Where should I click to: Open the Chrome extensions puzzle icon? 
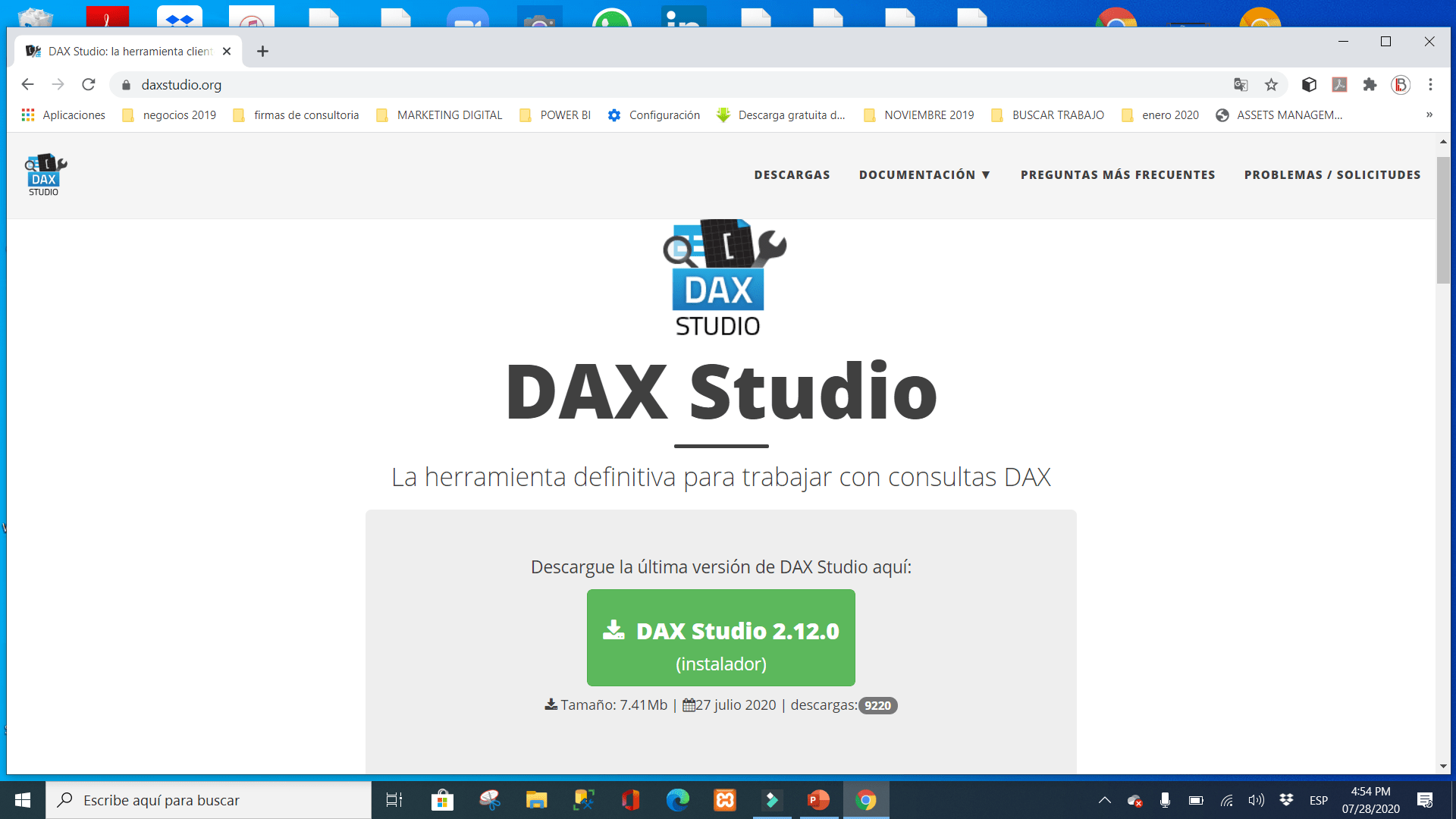pos(1370,84)
